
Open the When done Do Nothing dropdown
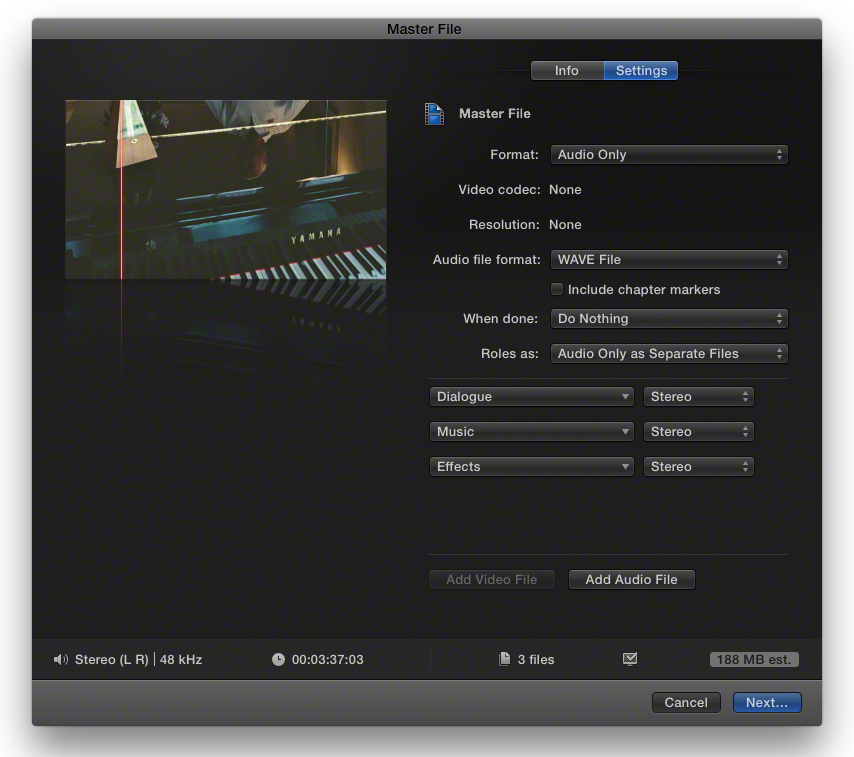coord(669,319)
